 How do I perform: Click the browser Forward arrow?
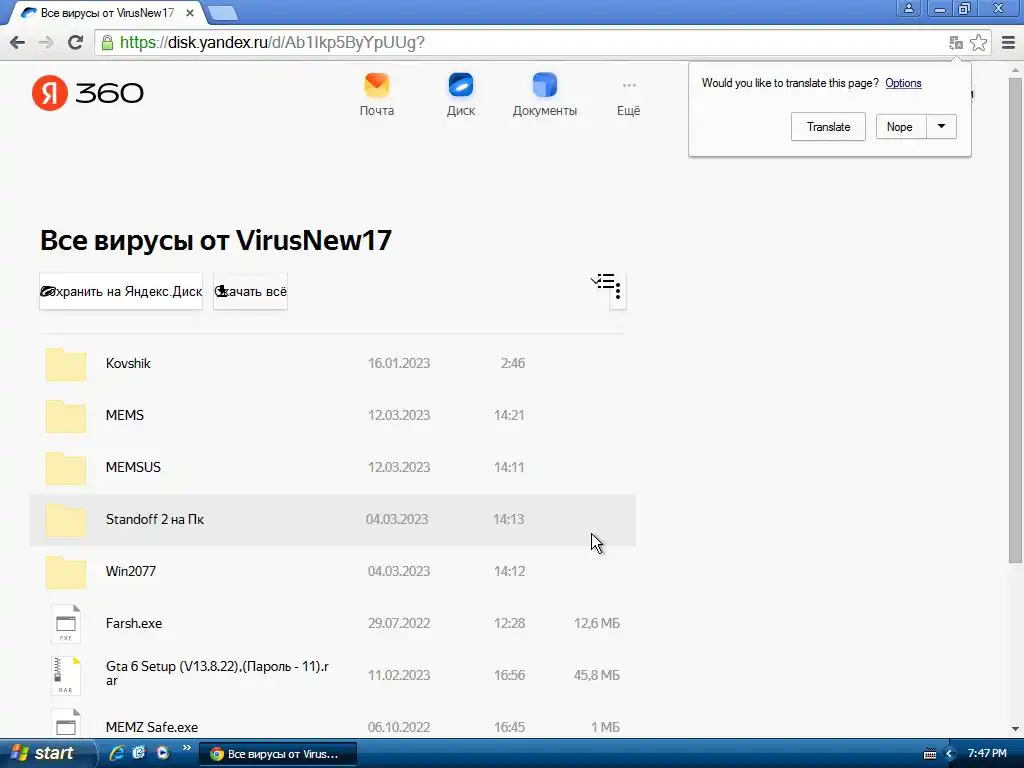tap(46, 42)
